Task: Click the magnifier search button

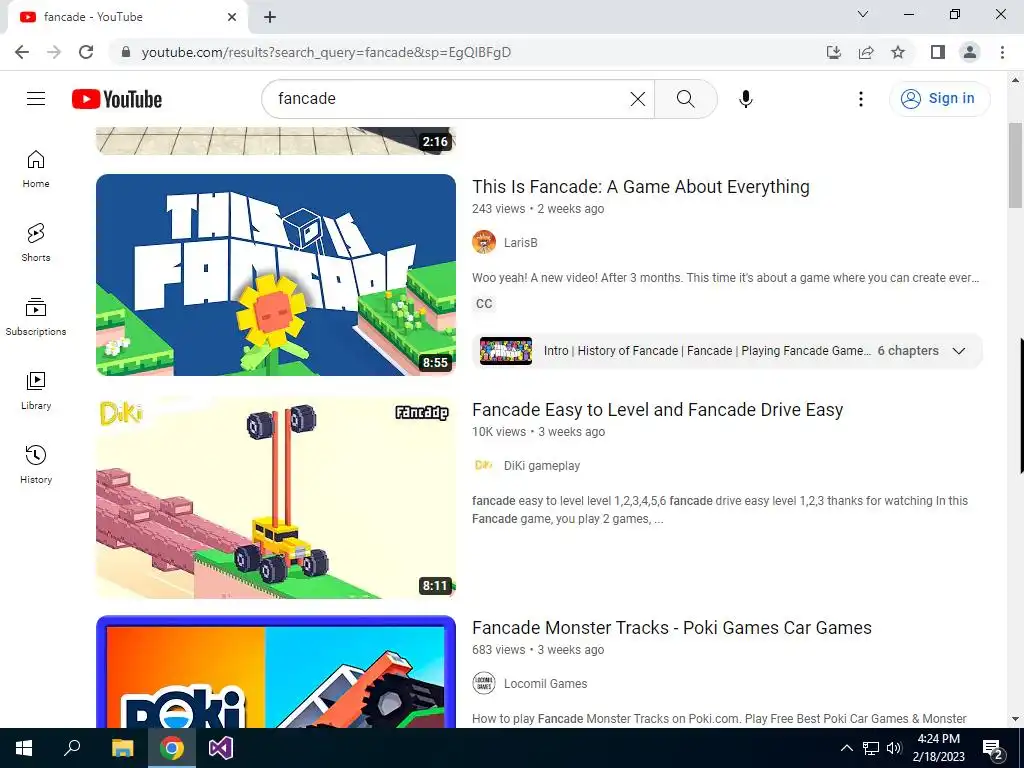Action: tap(686, 99)
